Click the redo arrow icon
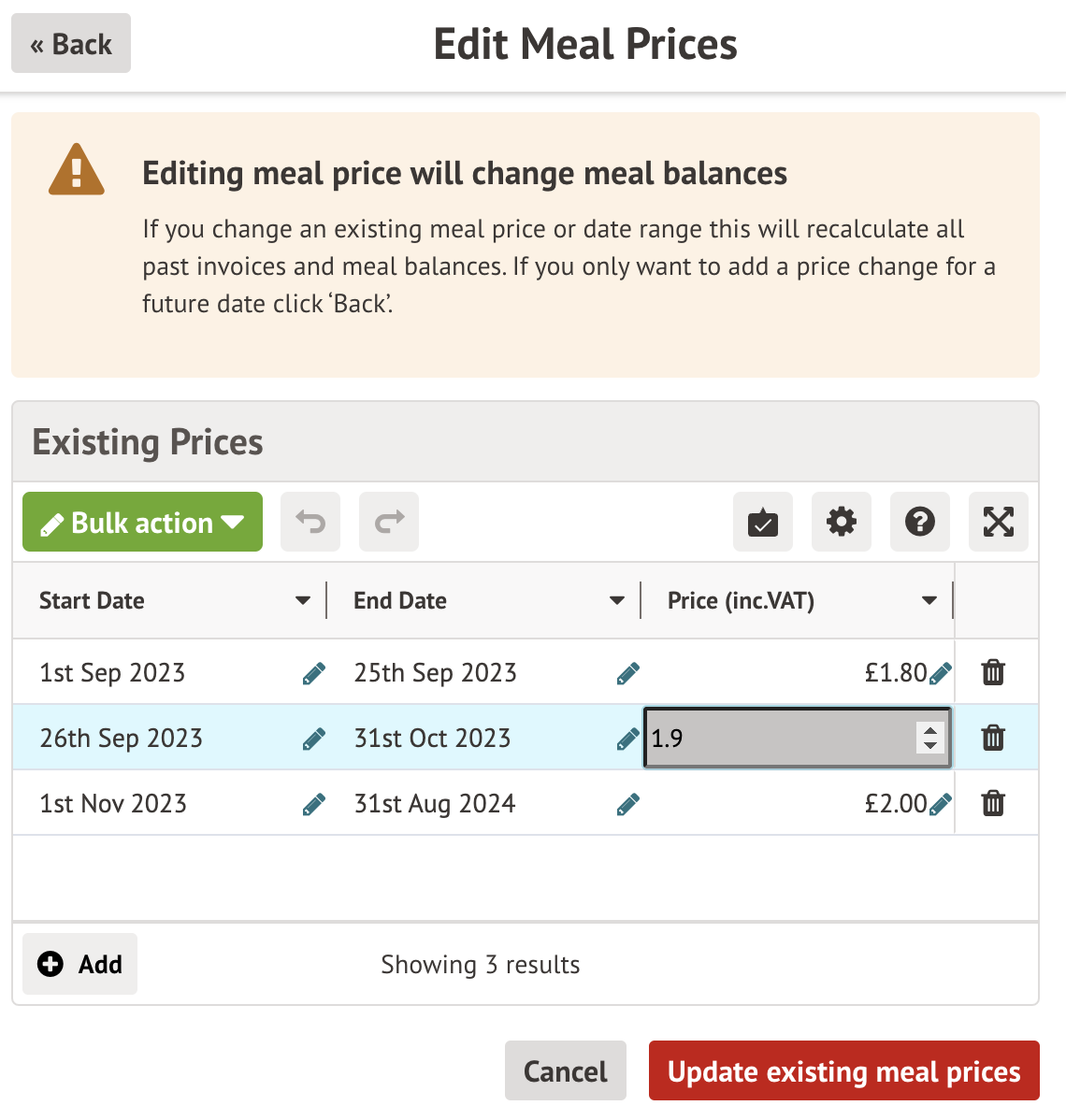The image size is (1066, 1120). click(x=389, y=522)
